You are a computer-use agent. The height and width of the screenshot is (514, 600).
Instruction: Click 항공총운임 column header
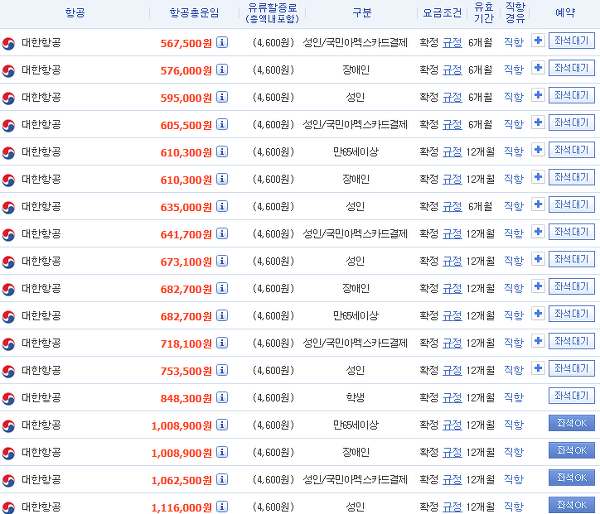(x=194, y=13)
